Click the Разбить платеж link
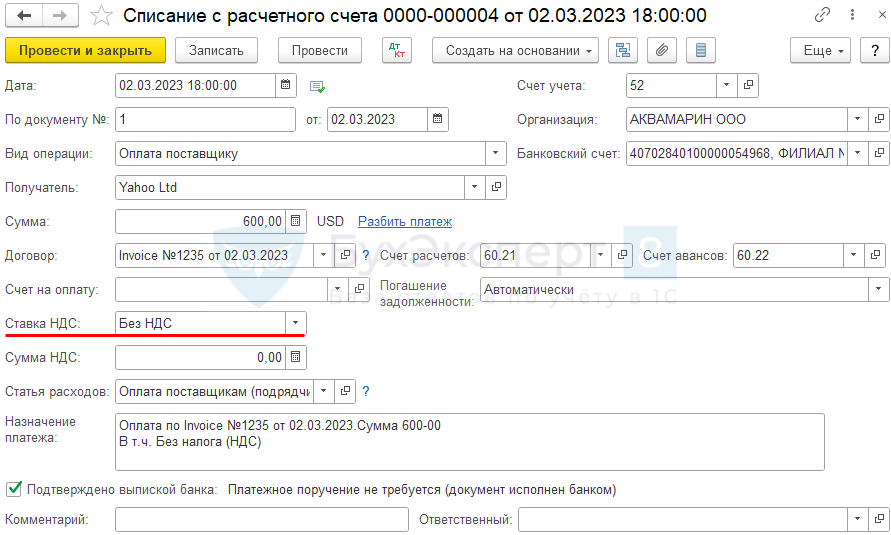The height and width of the screenshot is (535, 891). pyautogui.click(x=405, y=221)
